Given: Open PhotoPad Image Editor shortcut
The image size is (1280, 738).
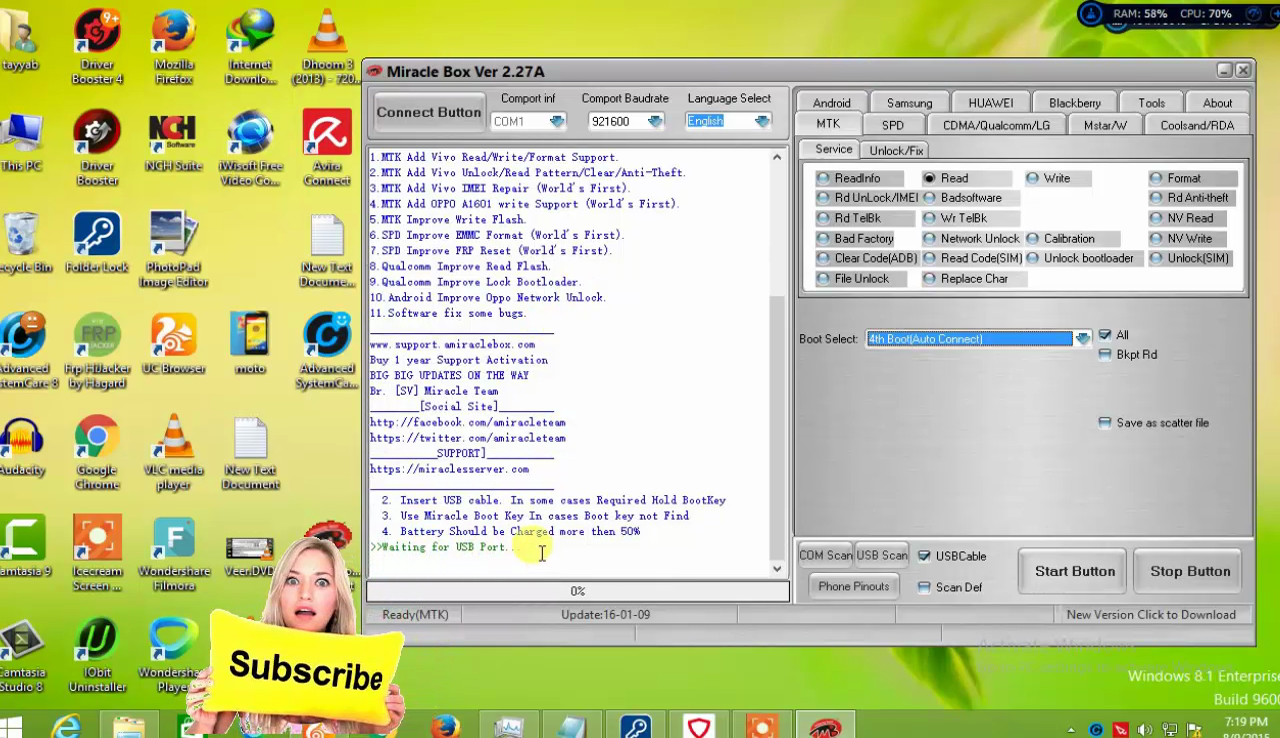Looking at the screenshot, I should [x=174, y=250].
